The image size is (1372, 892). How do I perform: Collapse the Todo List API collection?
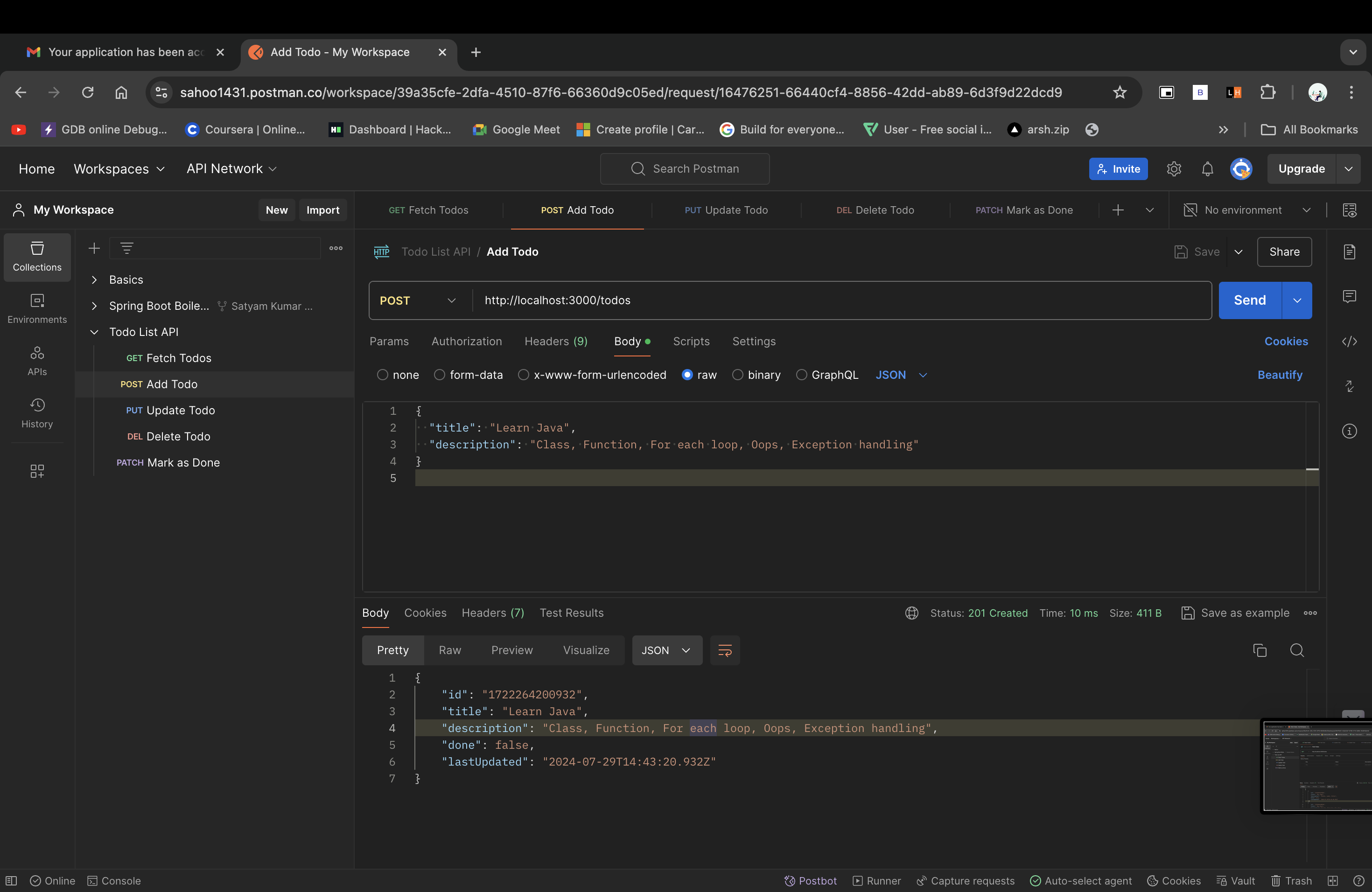click(x=95, y=332)
